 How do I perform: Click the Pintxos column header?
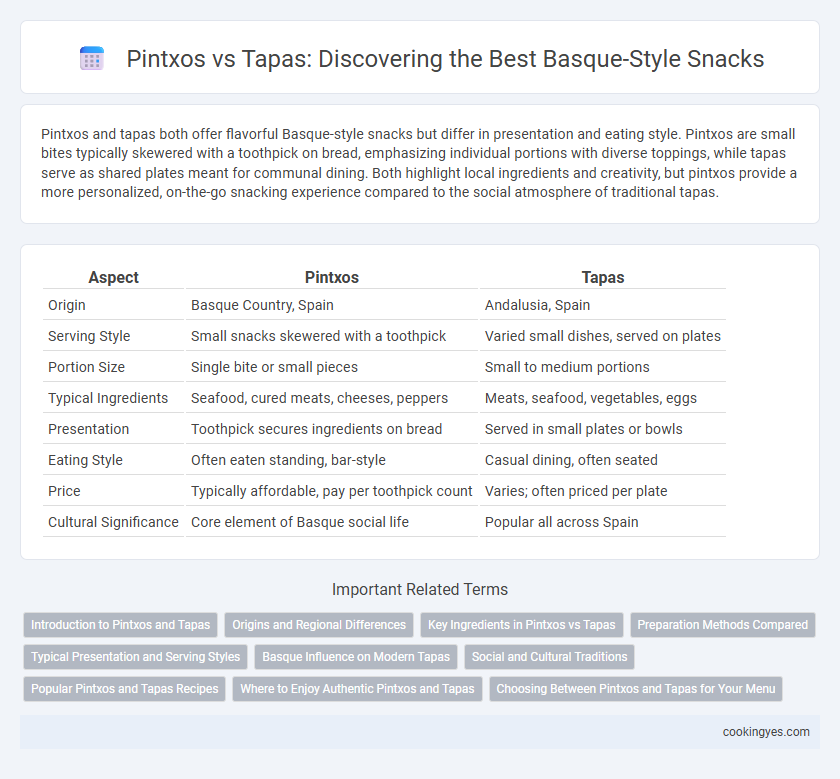point(332,277)
